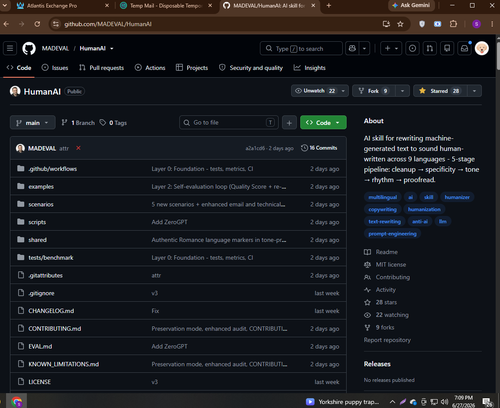Open the .gitattributes file

[45, 275]
